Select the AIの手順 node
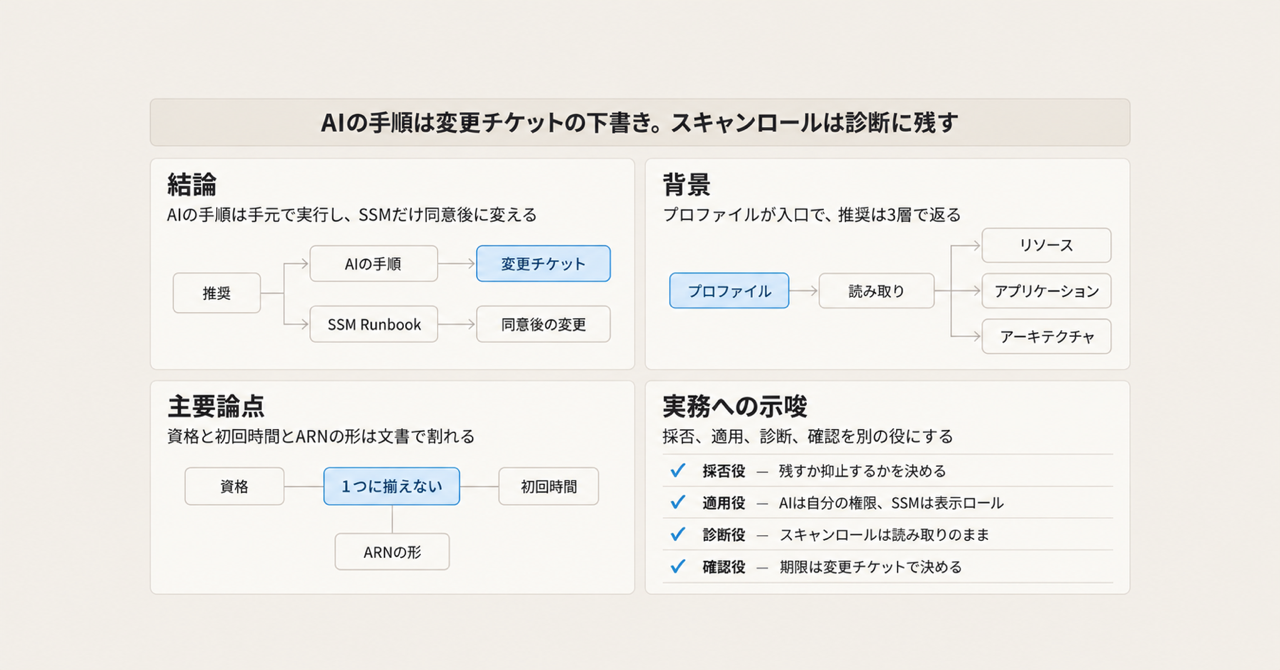The width and height of the screenshot is (1280, 670). coord(374,264)
